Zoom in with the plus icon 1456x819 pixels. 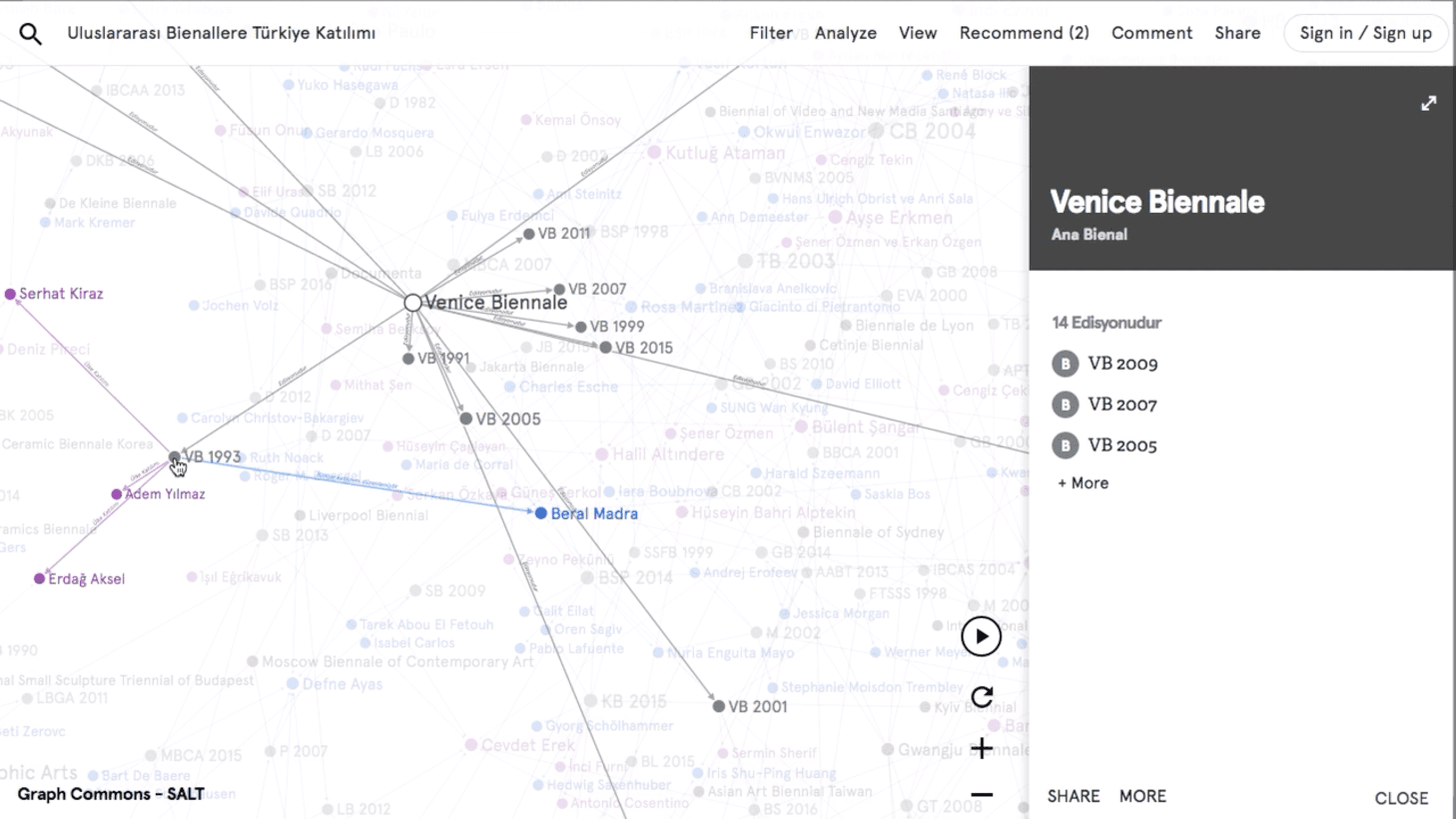point(982,748)
